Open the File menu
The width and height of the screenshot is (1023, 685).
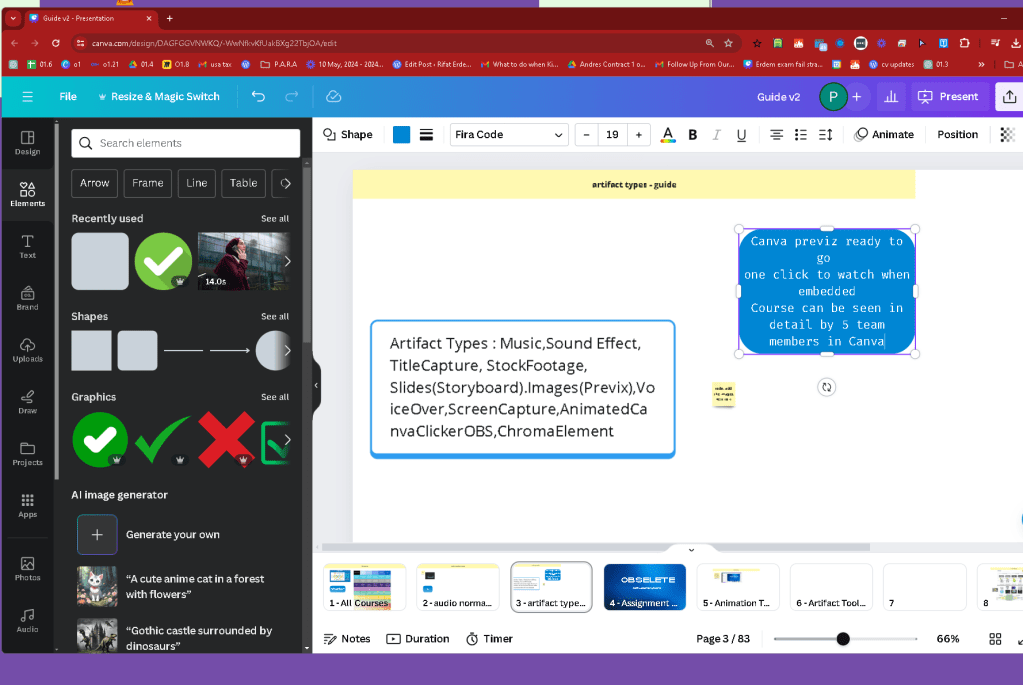tap(68, 97)
